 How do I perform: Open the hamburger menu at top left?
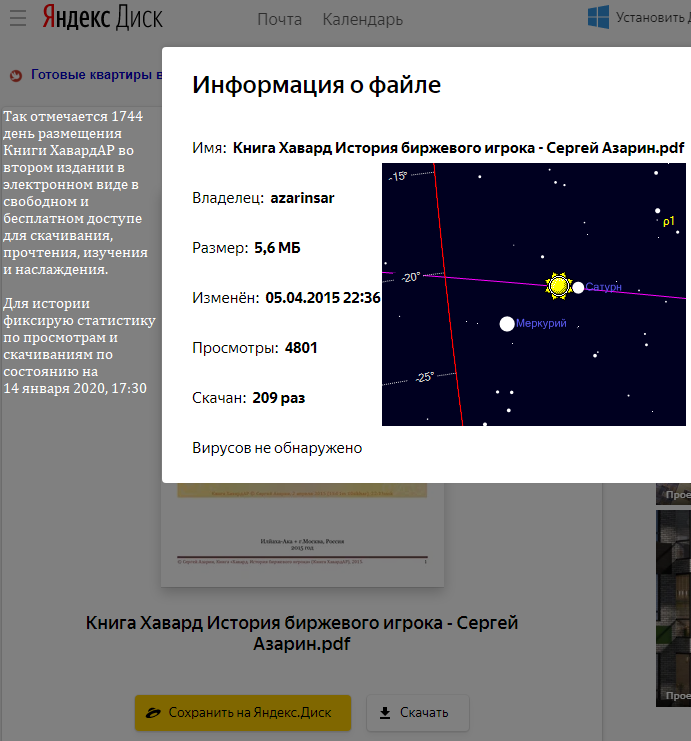[18, 19]
